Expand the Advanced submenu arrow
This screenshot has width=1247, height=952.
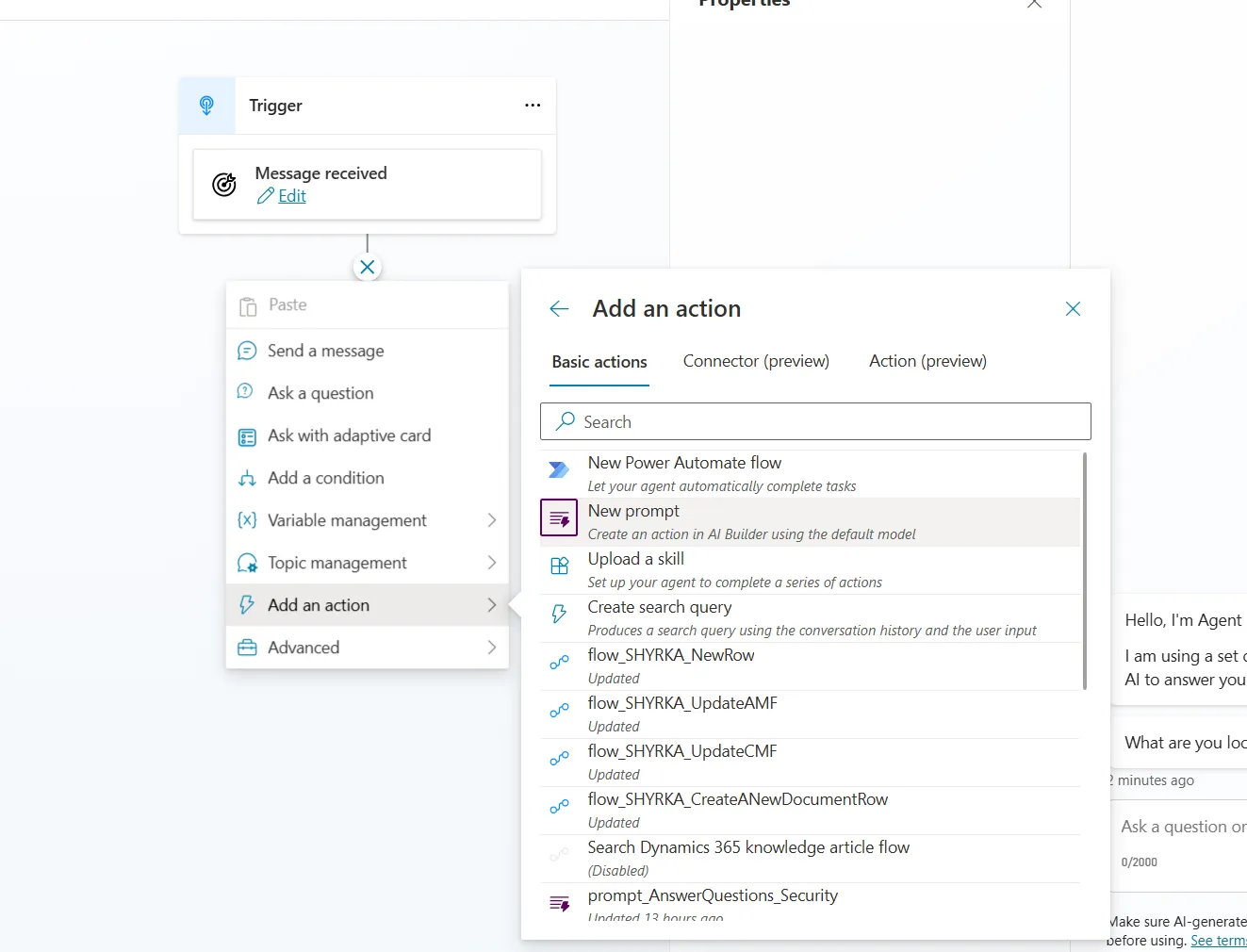click(492, 648)
